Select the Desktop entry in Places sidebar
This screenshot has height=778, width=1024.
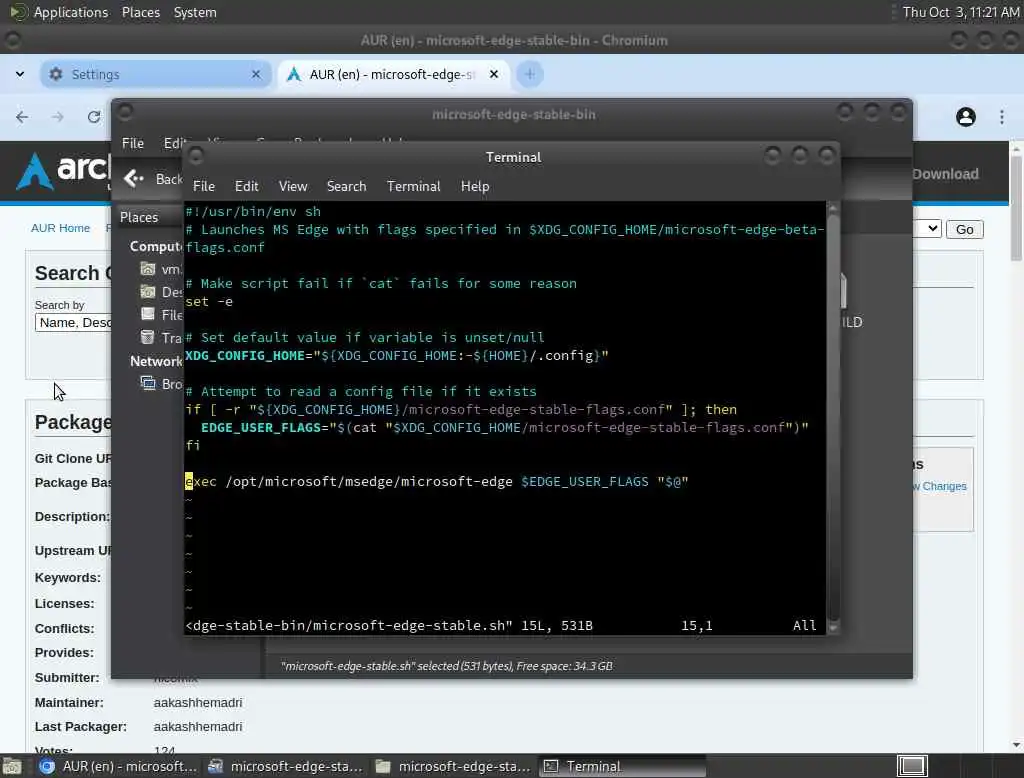point(160,292)
